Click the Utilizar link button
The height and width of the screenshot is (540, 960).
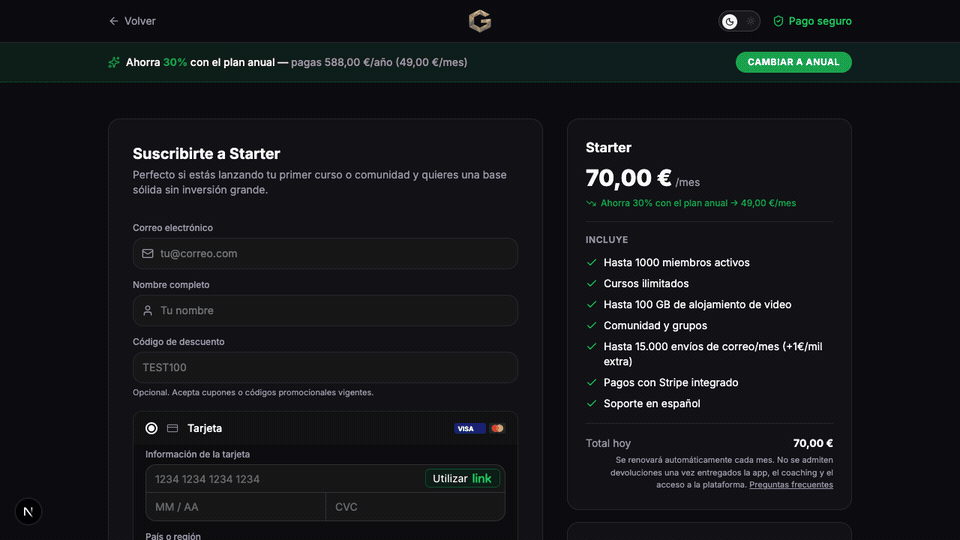(x=462, y=479)
